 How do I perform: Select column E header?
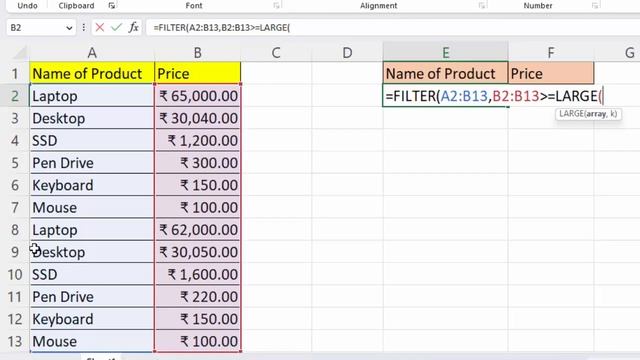[445, 53]
